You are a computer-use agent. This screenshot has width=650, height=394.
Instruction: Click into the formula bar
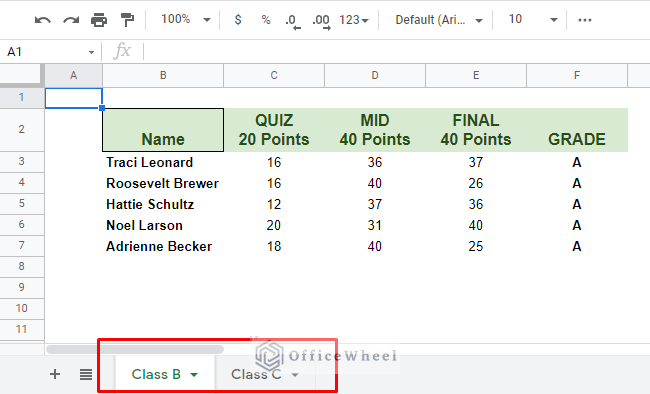(x=396, y=52)
